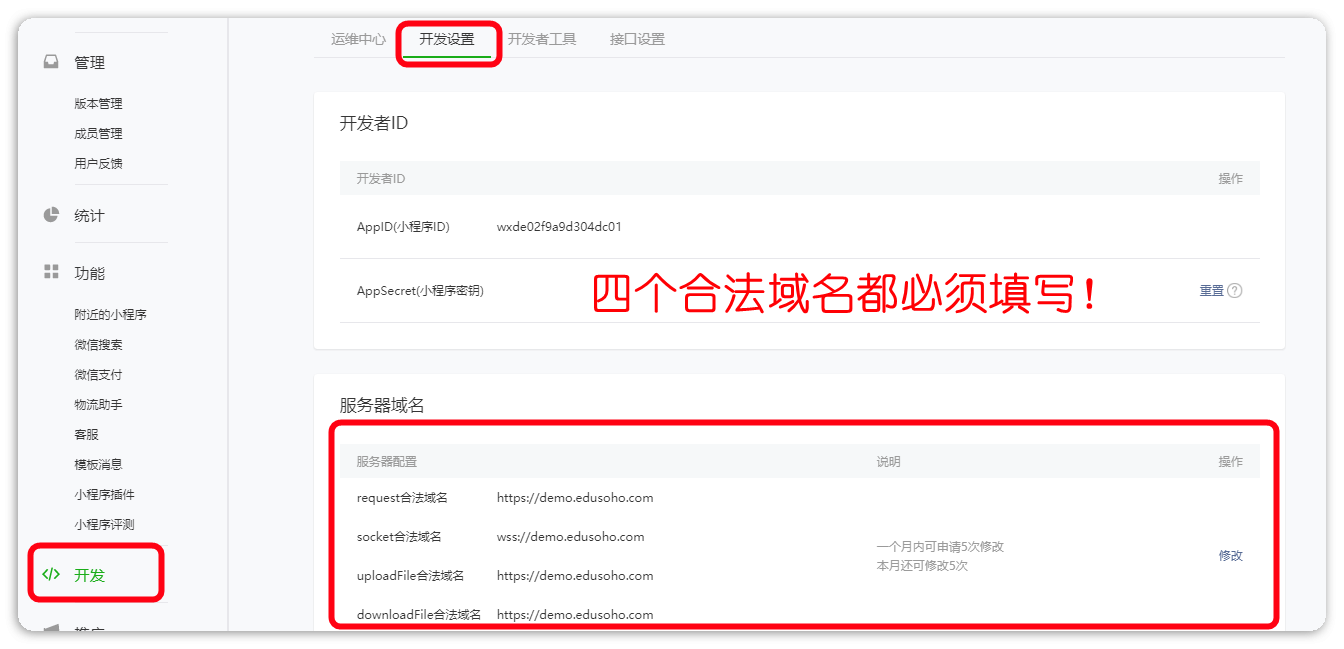
Task: Open 版本管理 in the sidebar
Action: tap(98, 103)
